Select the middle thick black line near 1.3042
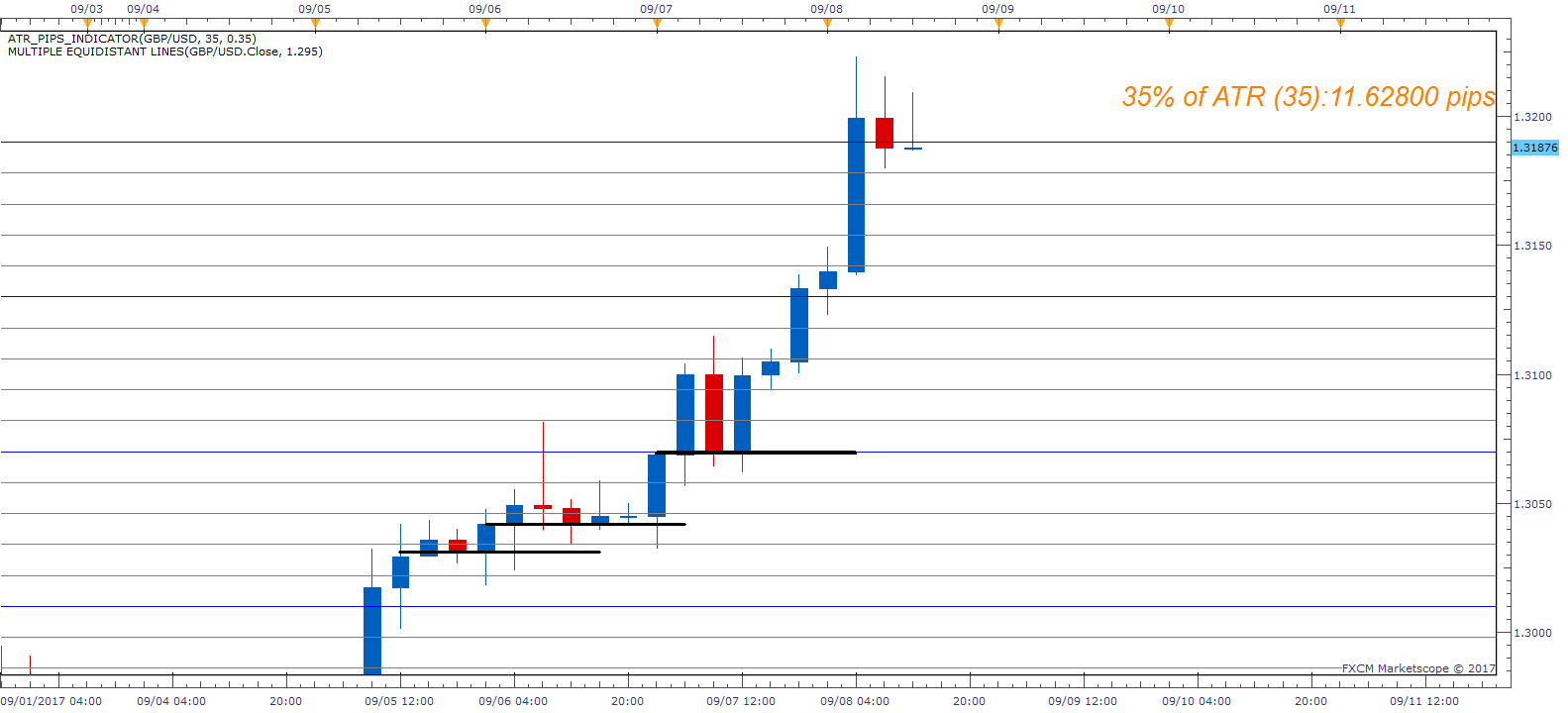The image size is (1568, 713). point(585,524)
